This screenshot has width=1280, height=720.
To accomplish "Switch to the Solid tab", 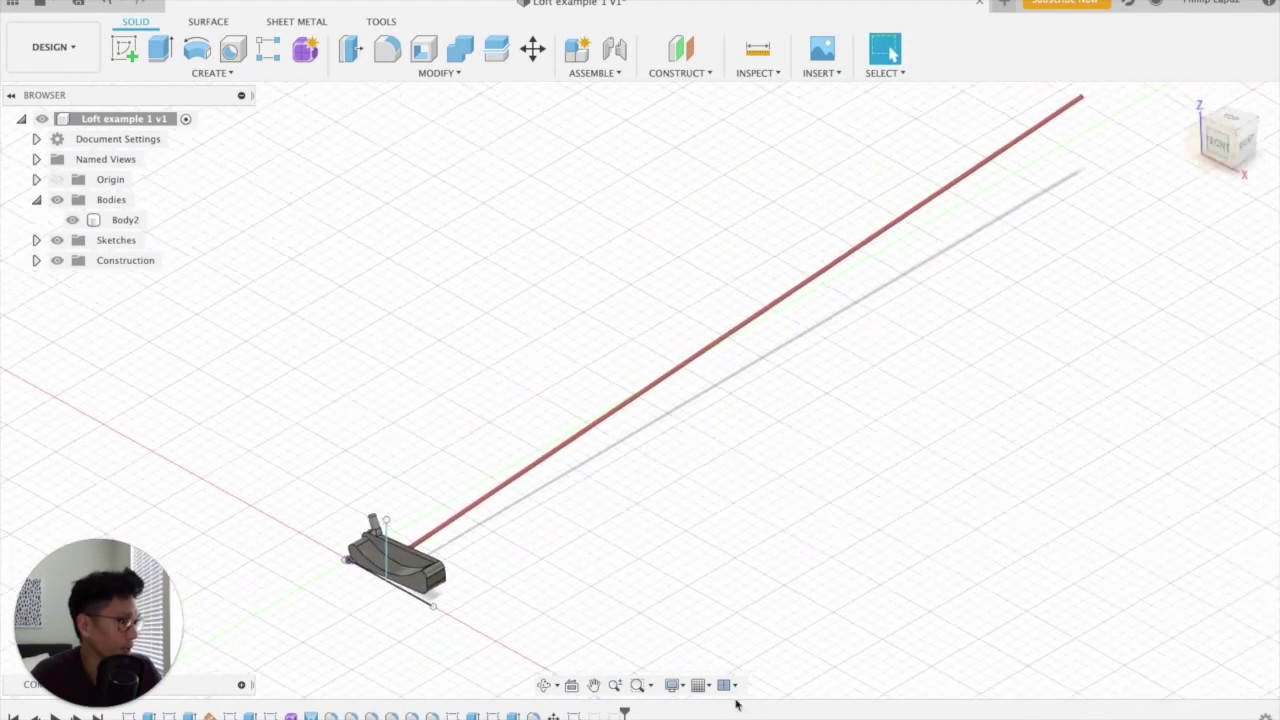I will (136, 22).
